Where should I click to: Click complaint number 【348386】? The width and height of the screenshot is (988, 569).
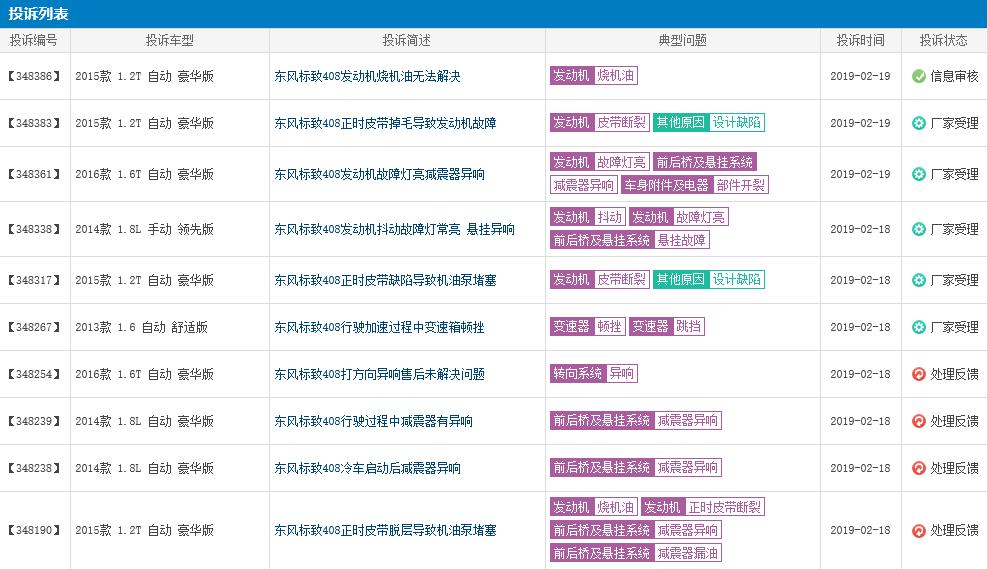(x=35, y=76)
